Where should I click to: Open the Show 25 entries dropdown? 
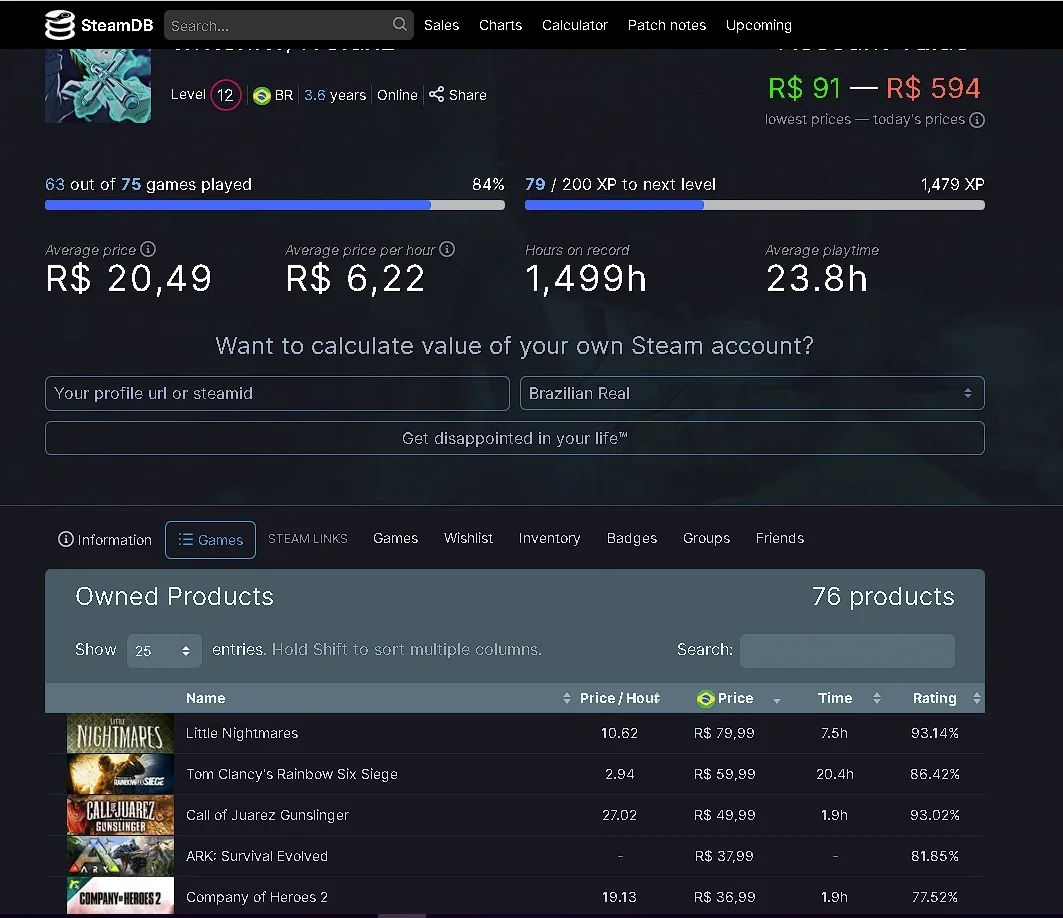(x=164, y=651)
